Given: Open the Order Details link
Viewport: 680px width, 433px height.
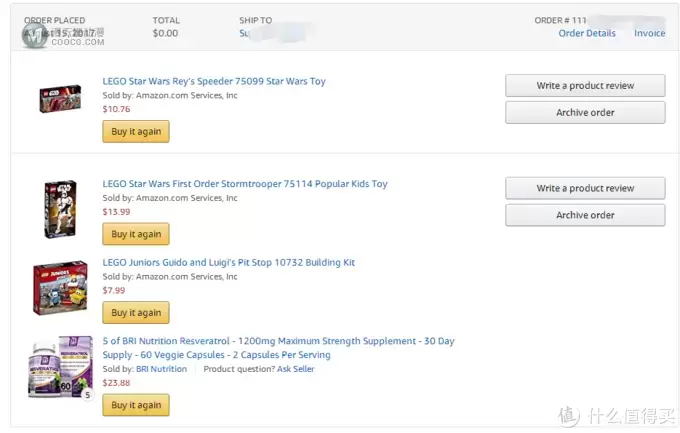Looking at the screenshot, I should (x=587, y=33).
